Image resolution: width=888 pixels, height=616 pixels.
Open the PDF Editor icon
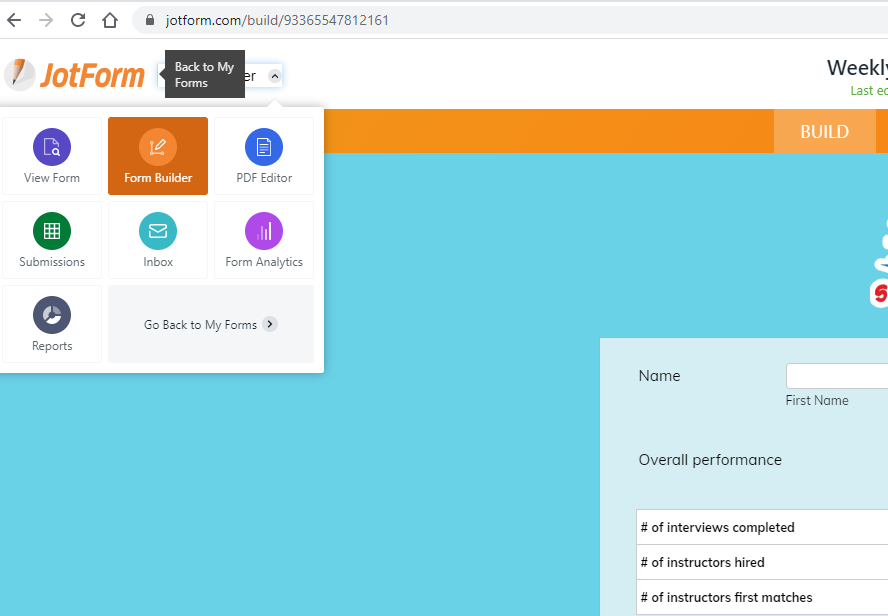click(264, 148)
